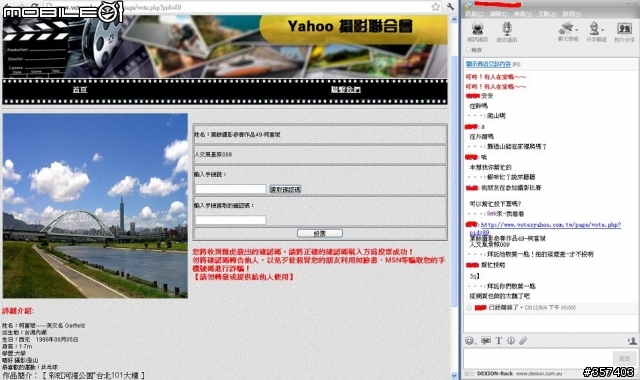Click the '人文風景類009' row in the form
Viewport: 640px width, 380px height.
pos(320,155)
